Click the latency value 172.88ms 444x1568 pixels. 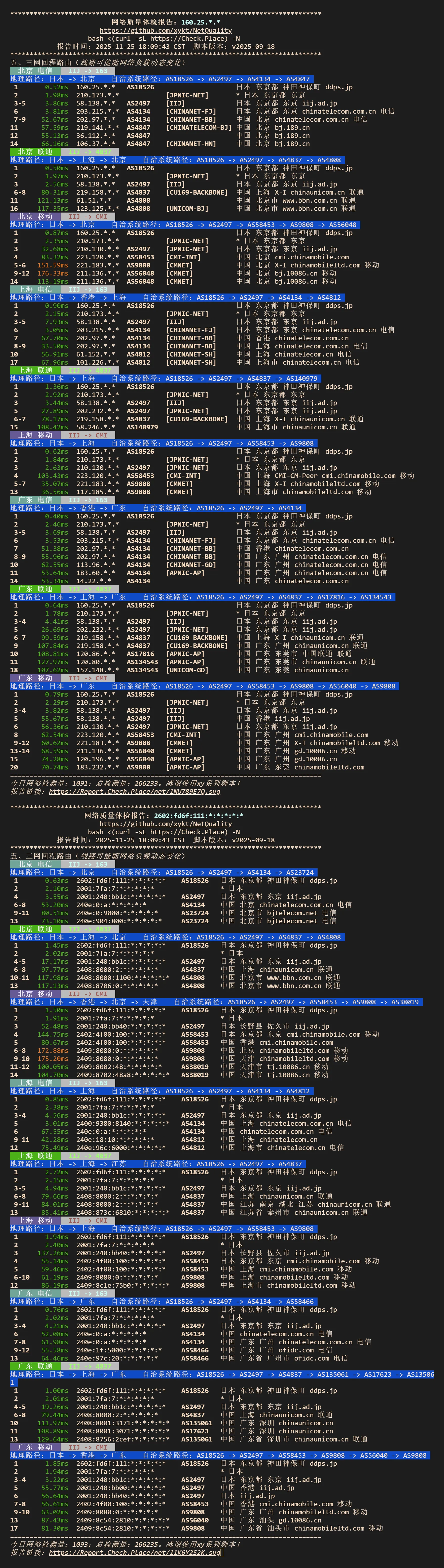pos(53,1051)
